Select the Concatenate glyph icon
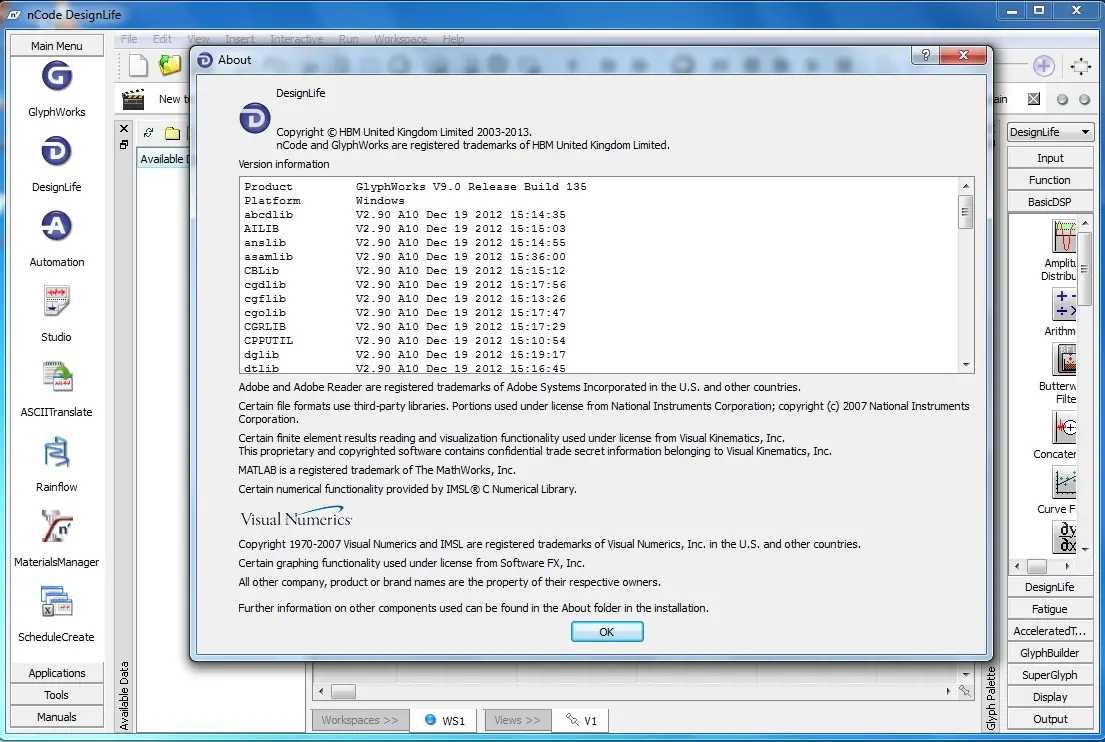 coord(1064,428)
